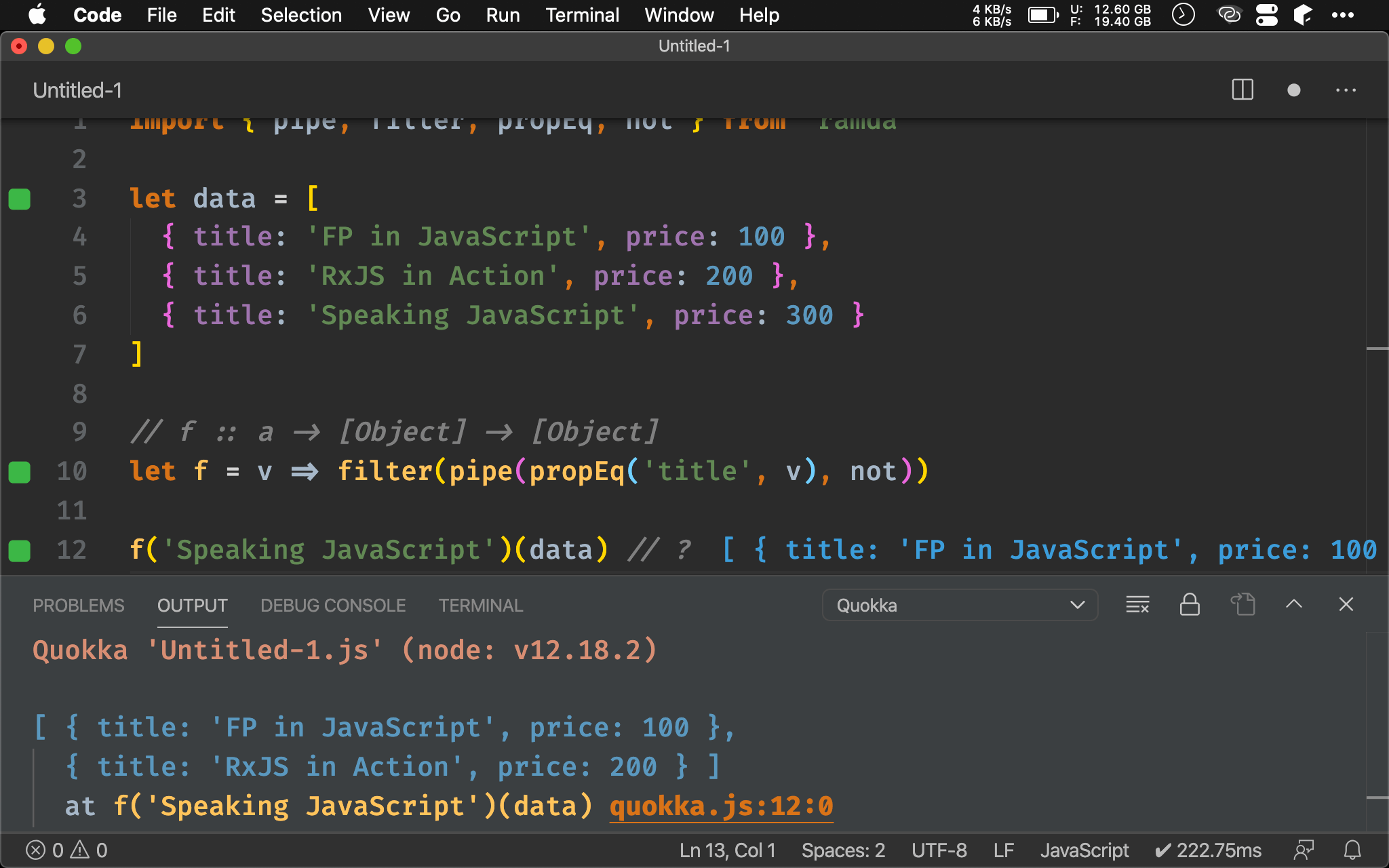The height and width of the screenshot is (868, 1389).
Task: Open the notifications bell
Action: pos(1352,850)
